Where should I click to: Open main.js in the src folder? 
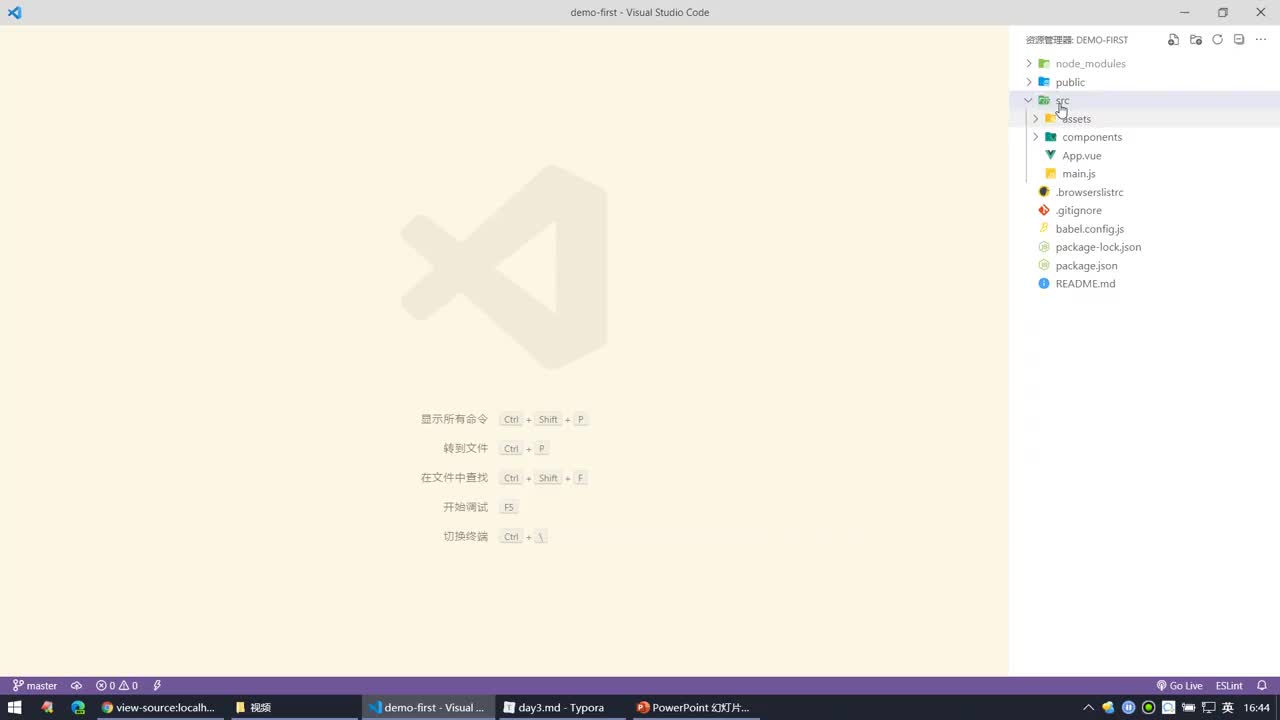point(1079,174)
